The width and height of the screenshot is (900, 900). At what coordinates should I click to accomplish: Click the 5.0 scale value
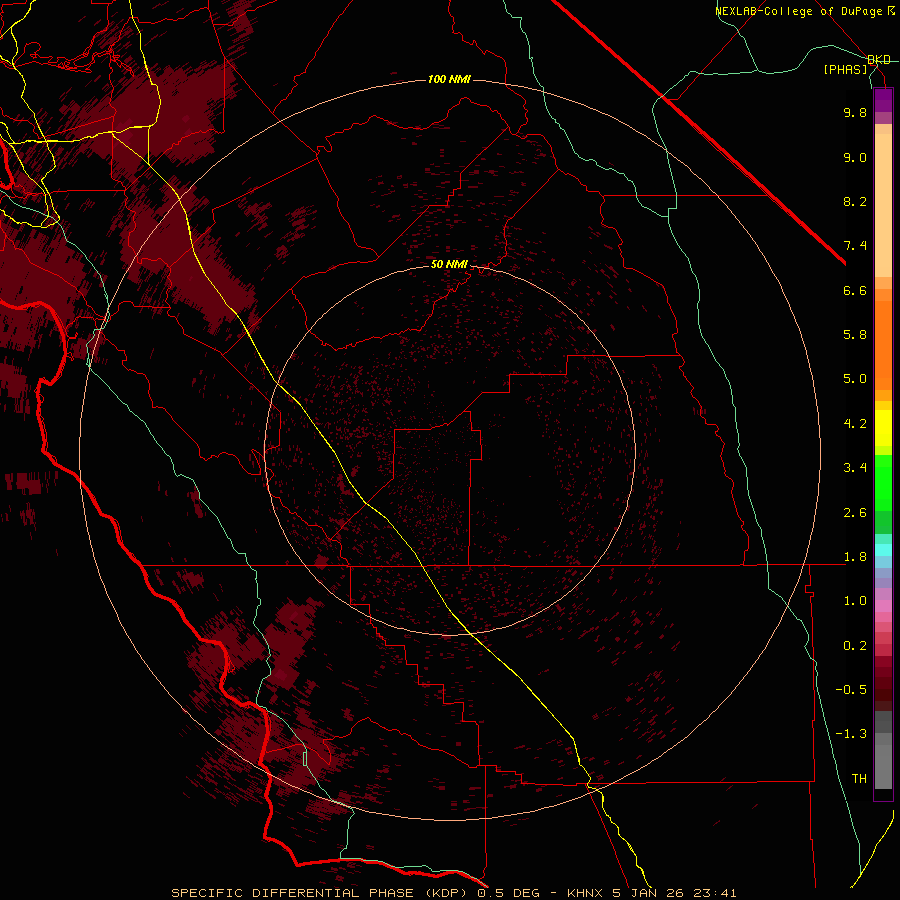(x=855, y=379)
